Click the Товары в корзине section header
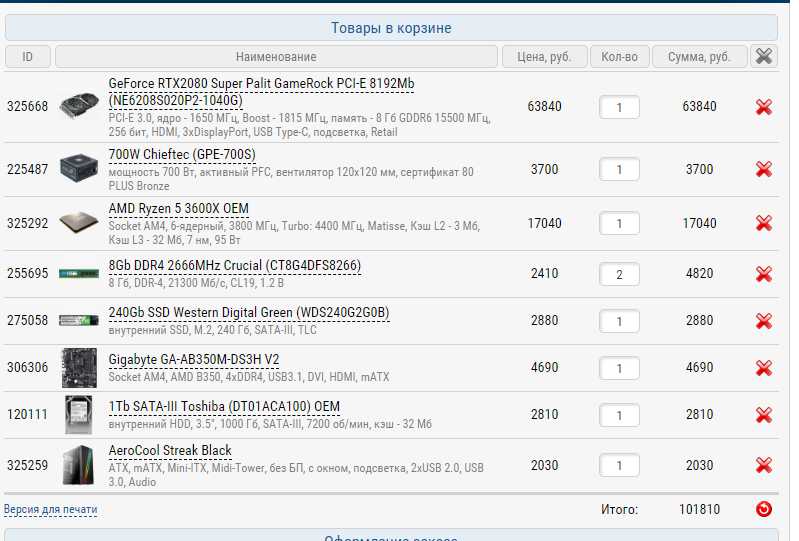The image size is (799, 541). [x=391, y=28]
